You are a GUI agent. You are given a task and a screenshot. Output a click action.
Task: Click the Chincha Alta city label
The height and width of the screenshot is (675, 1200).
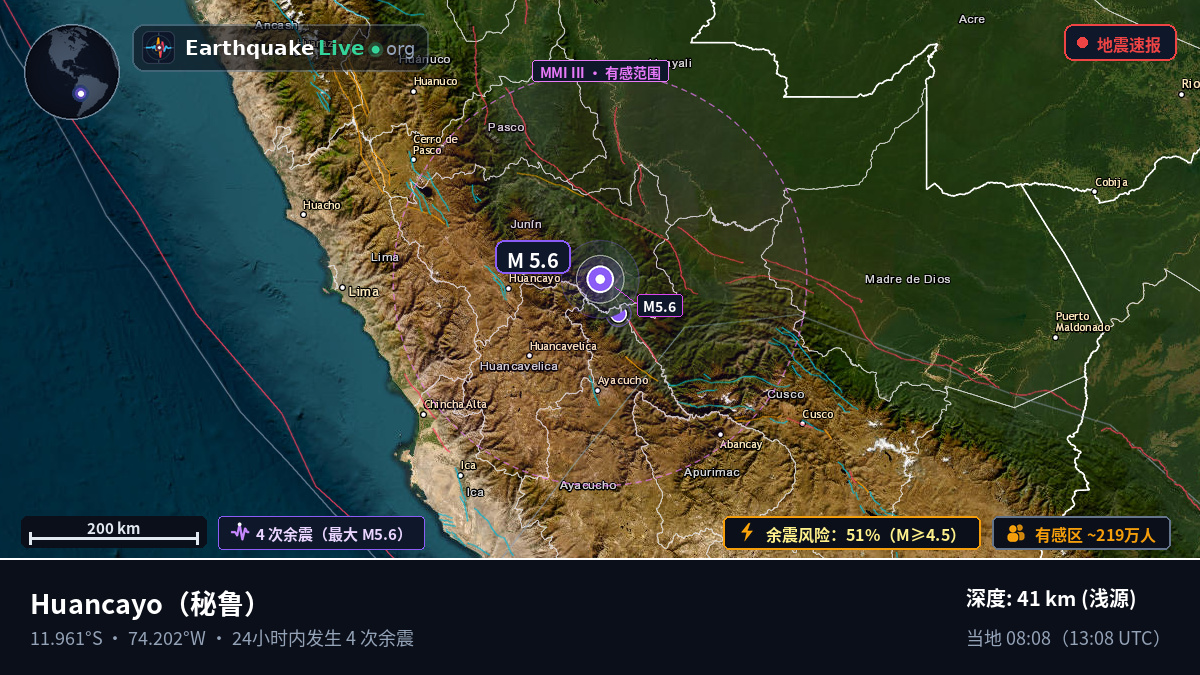(456, 404)
